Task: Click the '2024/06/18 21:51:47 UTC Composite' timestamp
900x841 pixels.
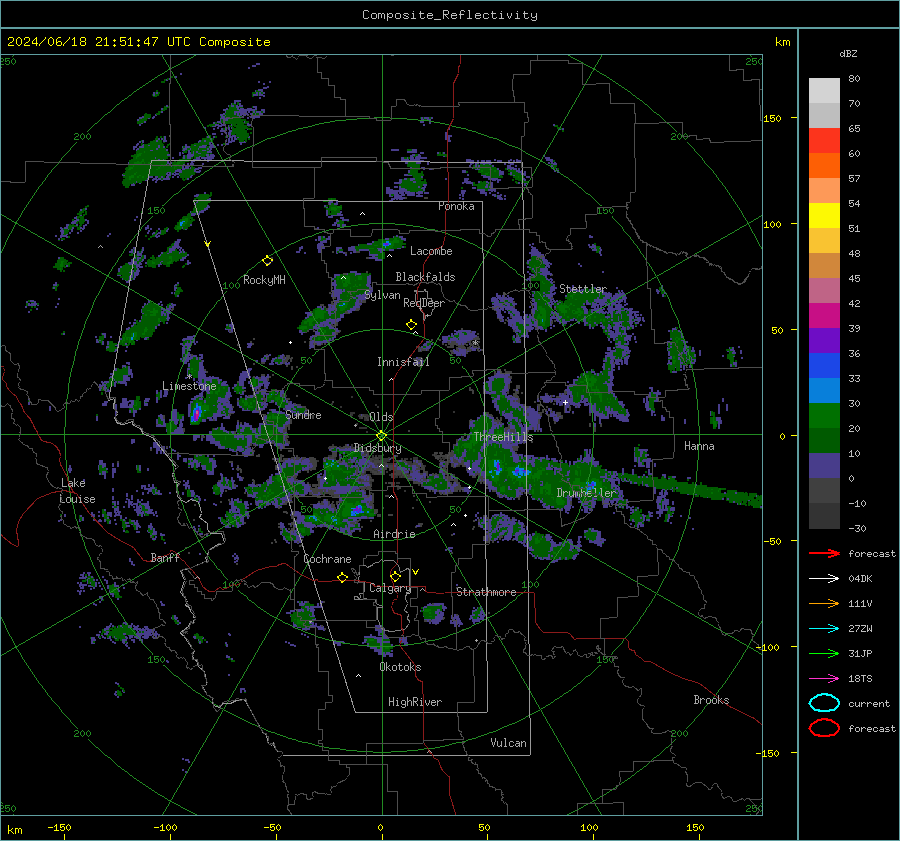Action: pyautogui.click(x=138, y=42)
